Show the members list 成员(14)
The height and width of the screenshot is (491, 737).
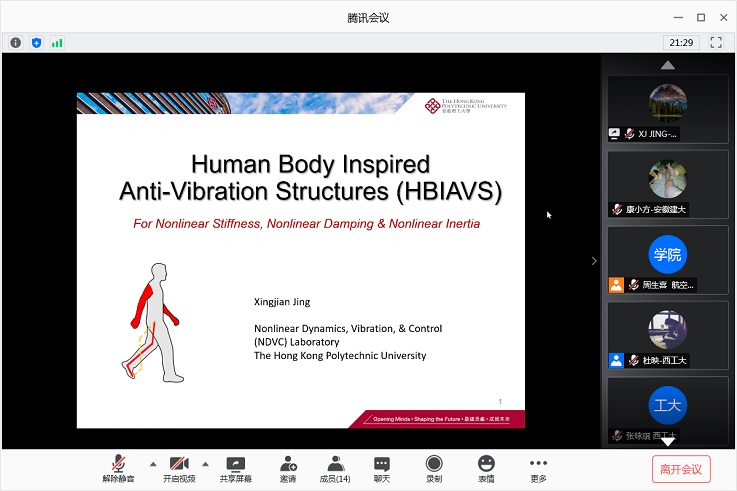click(336, 468)
